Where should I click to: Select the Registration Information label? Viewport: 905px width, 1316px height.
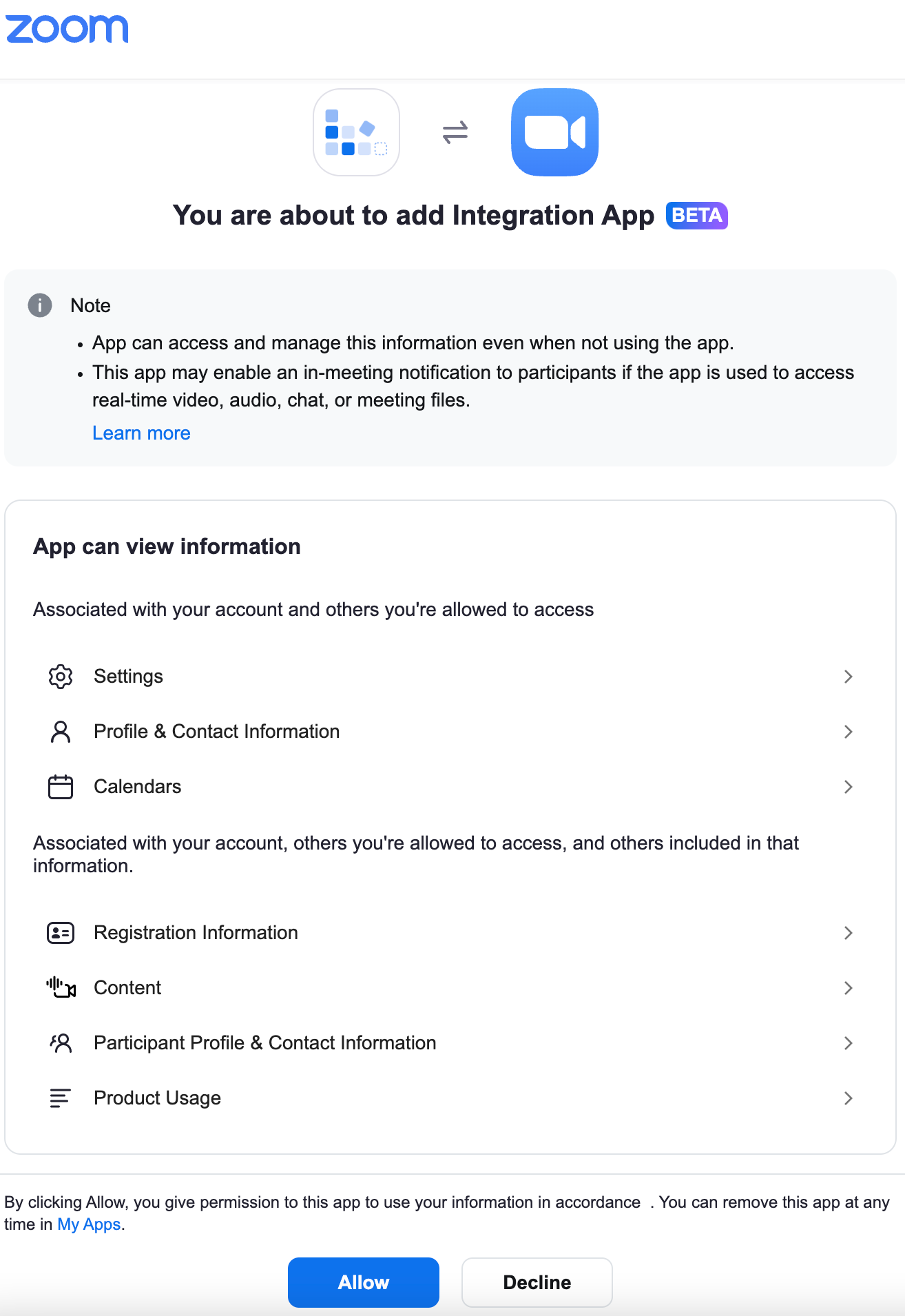coord(196,933)
